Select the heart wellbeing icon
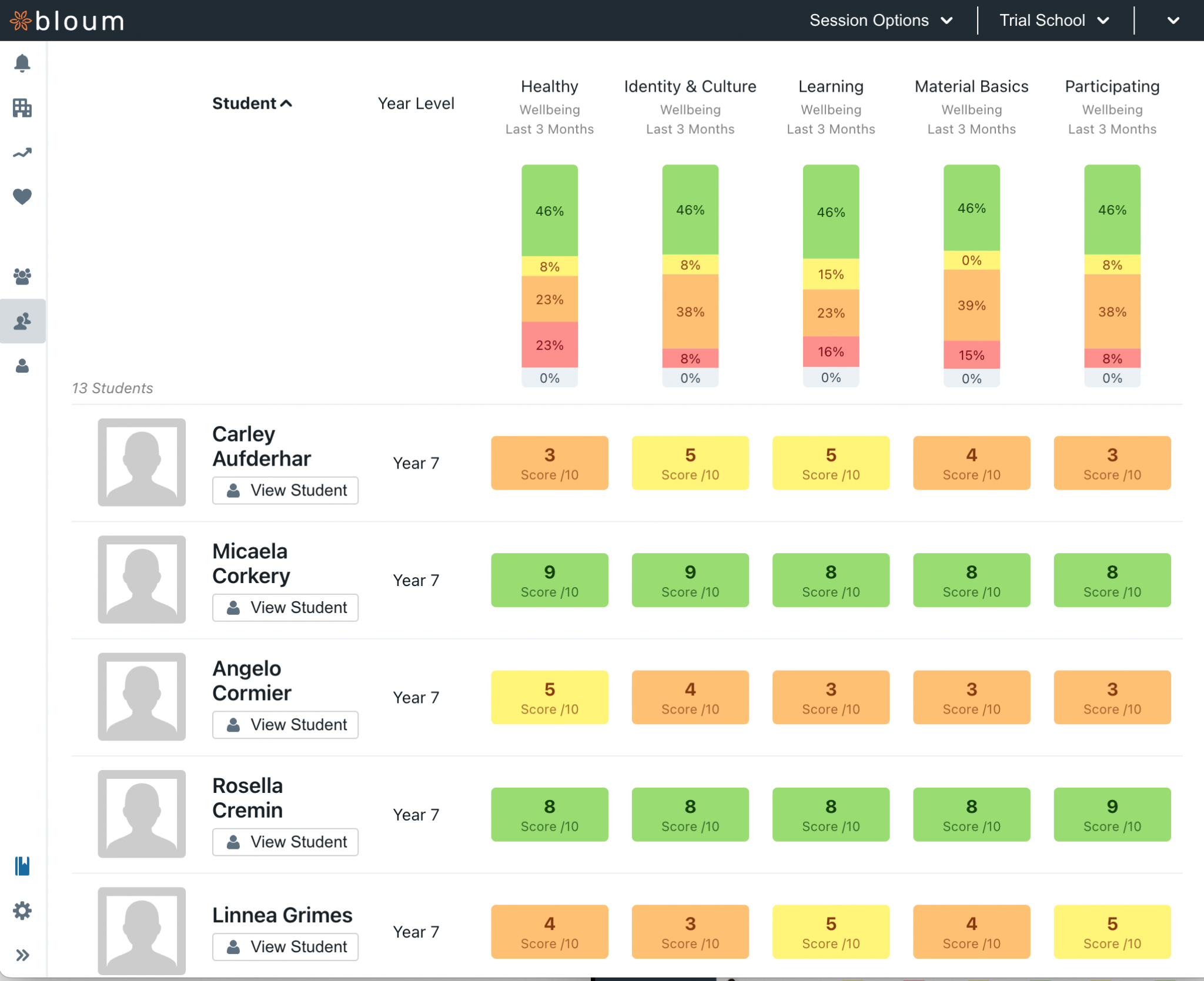 22,196
